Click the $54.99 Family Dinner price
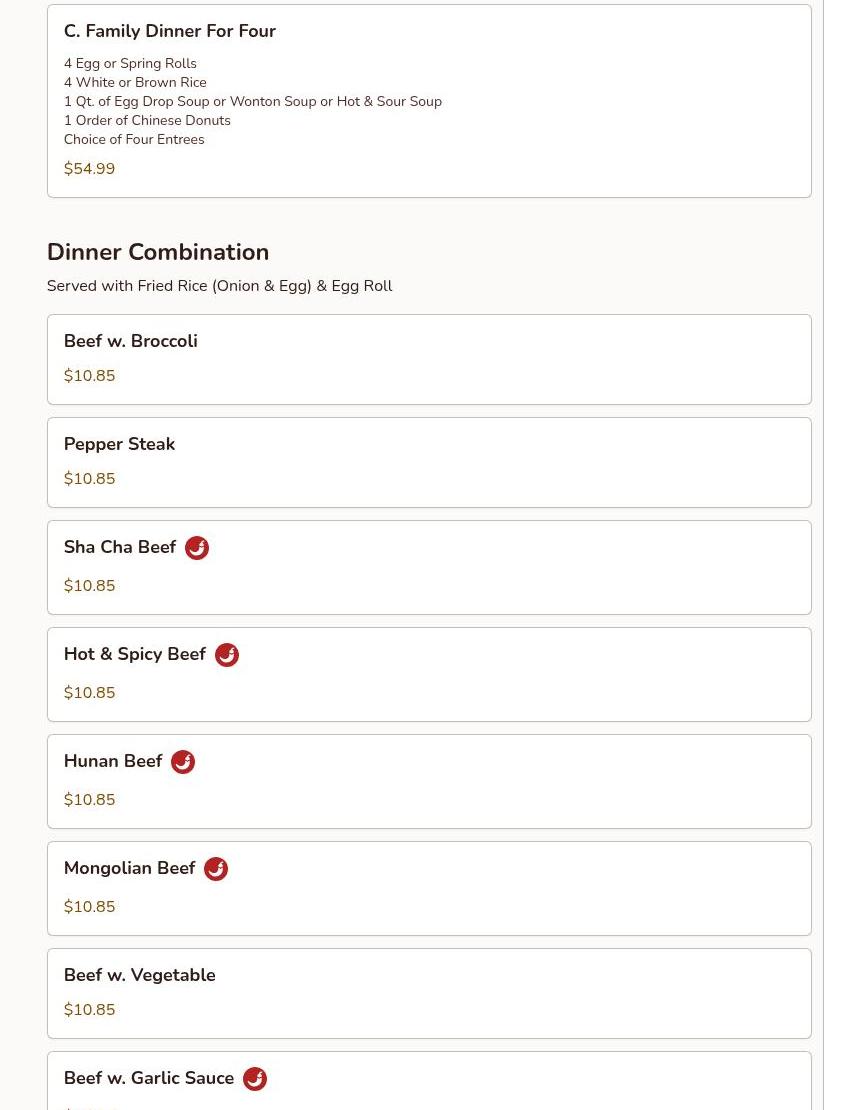844x1110 pixels. 89,169
